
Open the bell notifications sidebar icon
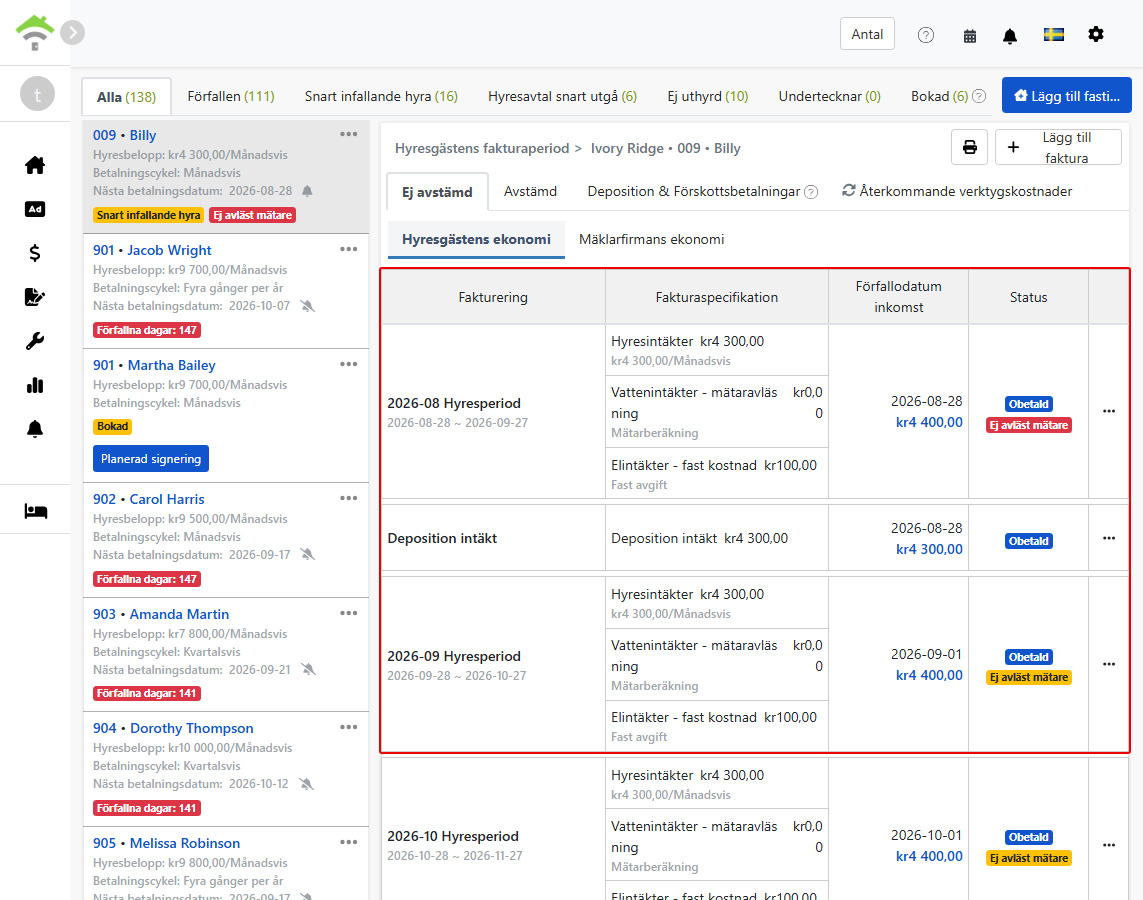point(35,429)
